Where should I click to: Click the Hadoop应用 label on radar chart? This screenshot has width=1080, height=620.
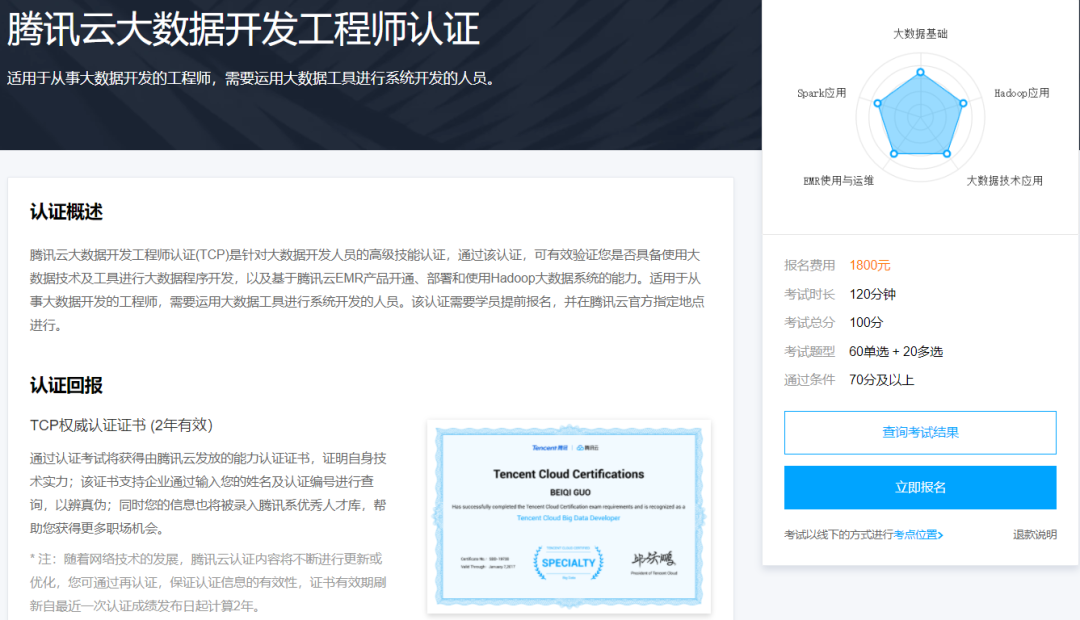pos(1021,93)
